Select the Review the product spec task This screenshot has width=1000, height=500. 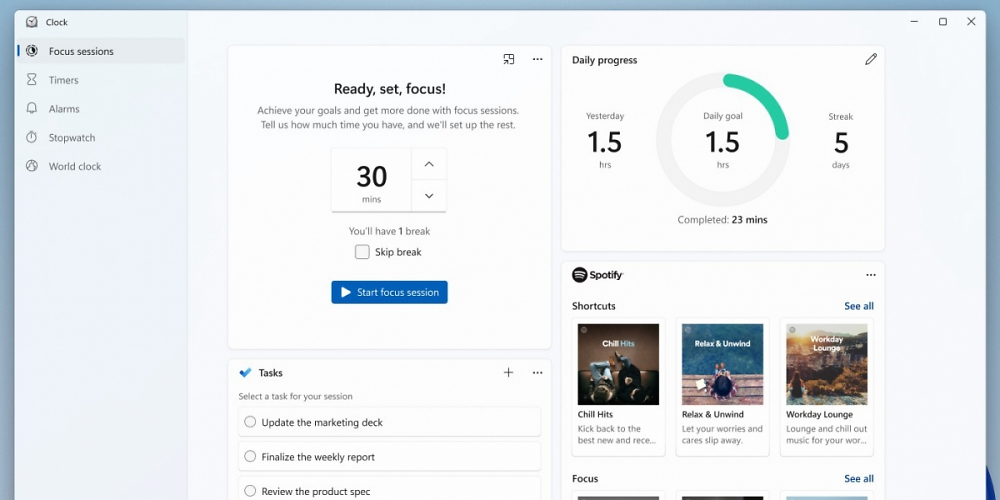(x=390, y=489)
